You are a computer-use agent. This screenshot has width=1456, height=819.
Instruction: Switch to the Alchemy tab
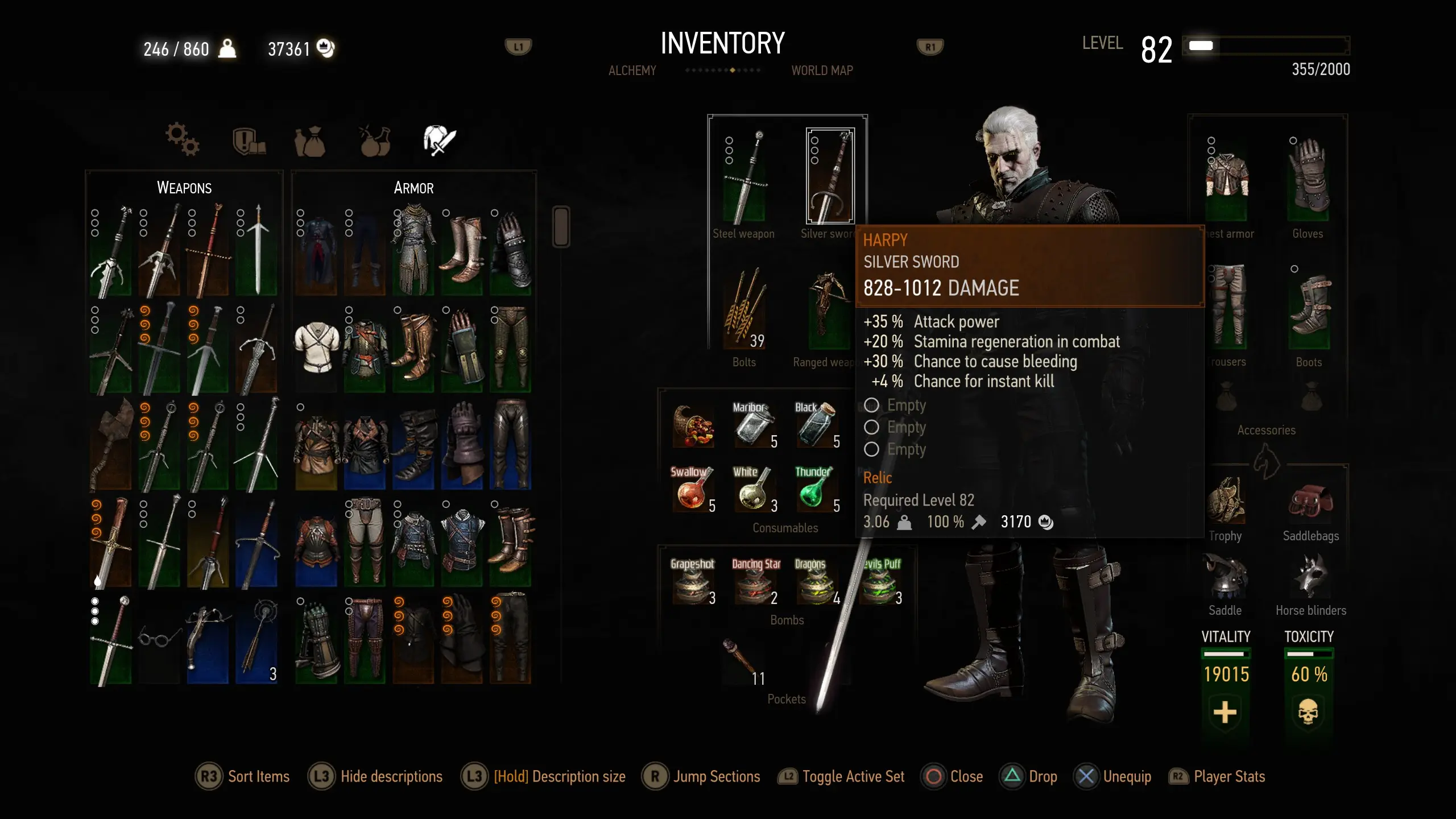pos(632,71)
